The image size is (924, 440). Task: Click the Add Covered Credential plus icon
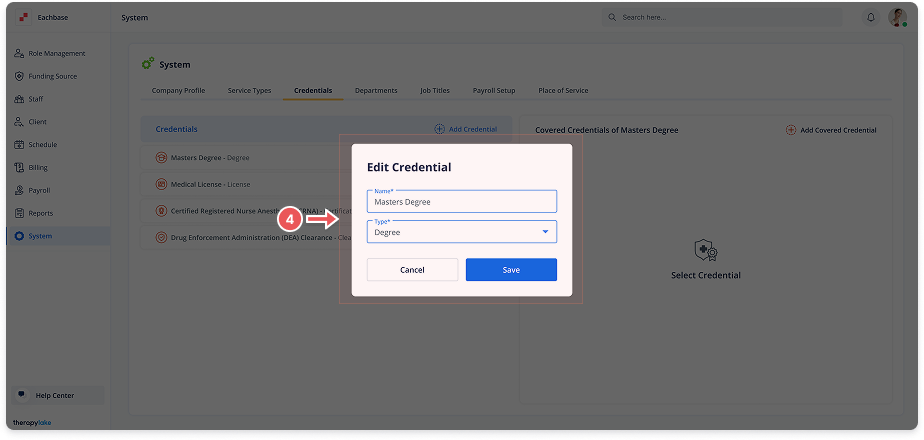[791, 130]
